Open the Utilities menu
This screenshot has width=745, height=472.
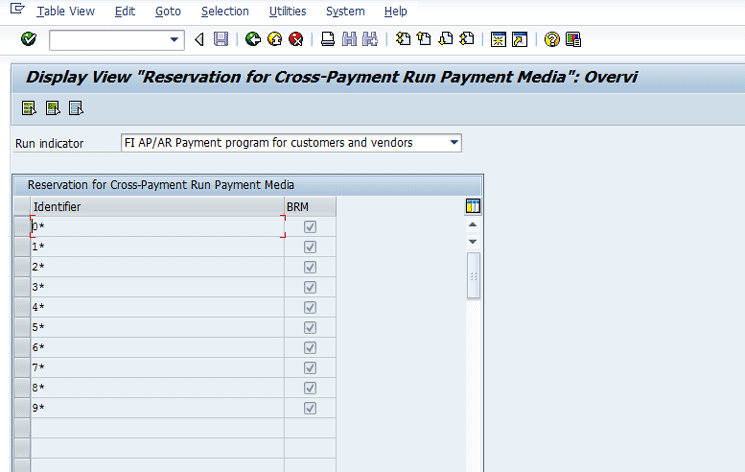[x=288, y=11]
